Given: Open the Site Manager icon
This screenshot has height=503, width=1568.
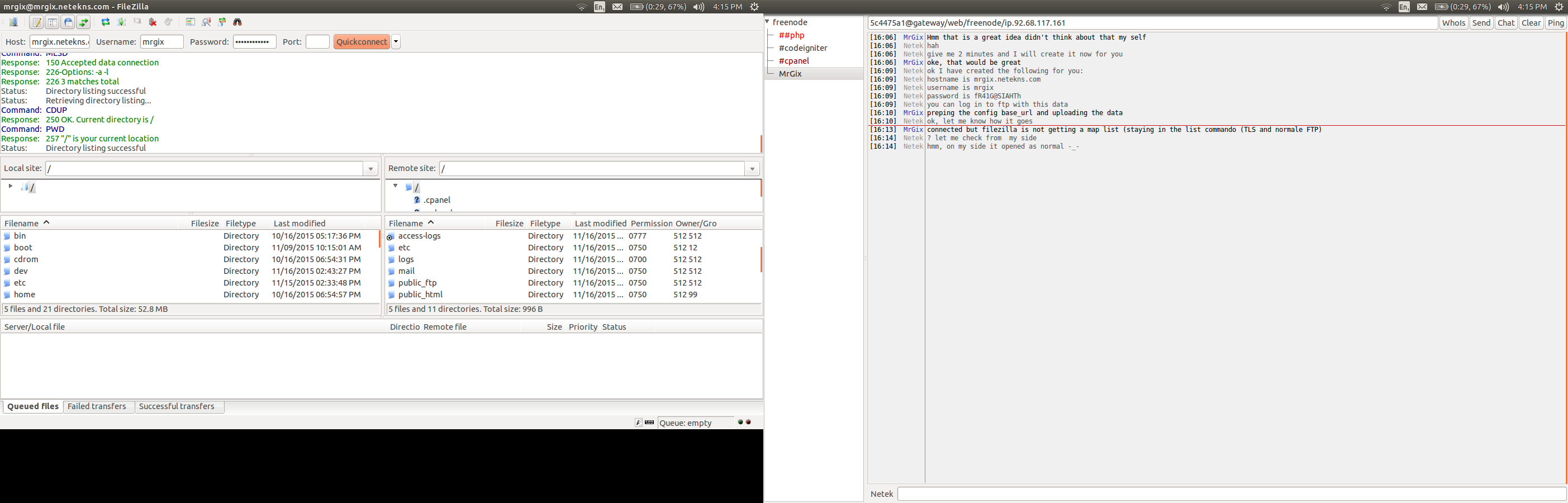Looking at the screenshot, I should point(13,22).
